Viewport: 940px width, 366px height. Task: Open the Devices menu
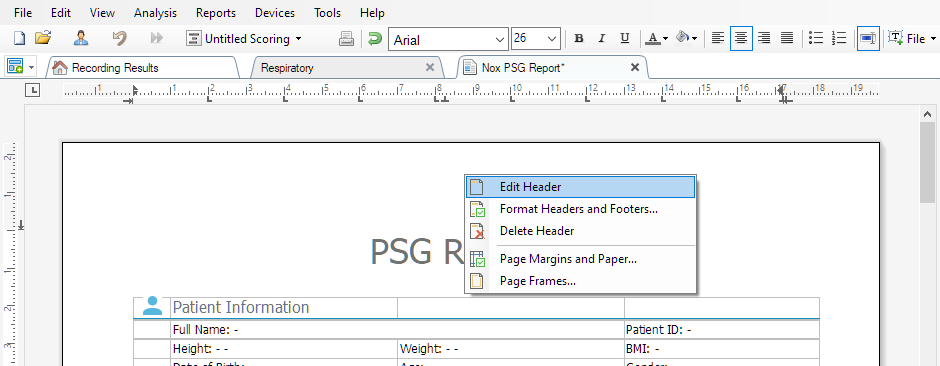(275, 13)
